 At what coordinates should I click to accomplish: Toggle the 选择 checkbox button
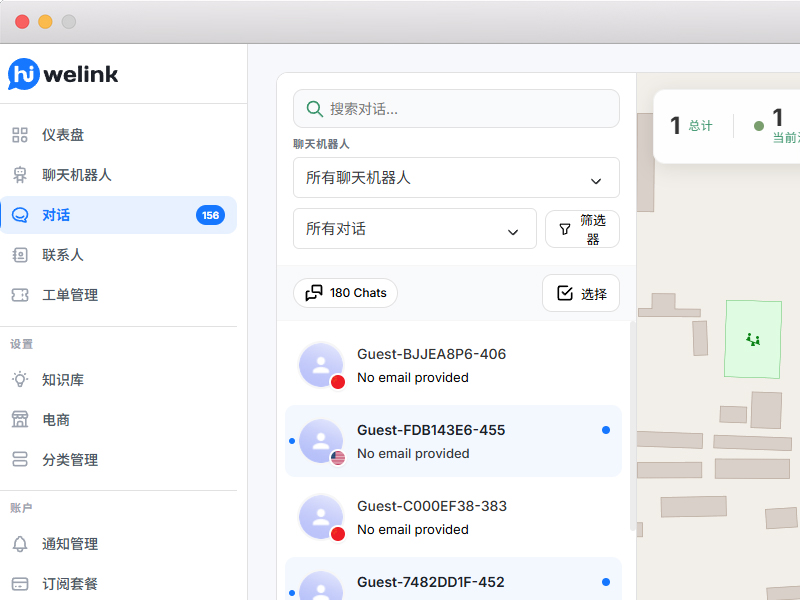[x=581, y=293]
